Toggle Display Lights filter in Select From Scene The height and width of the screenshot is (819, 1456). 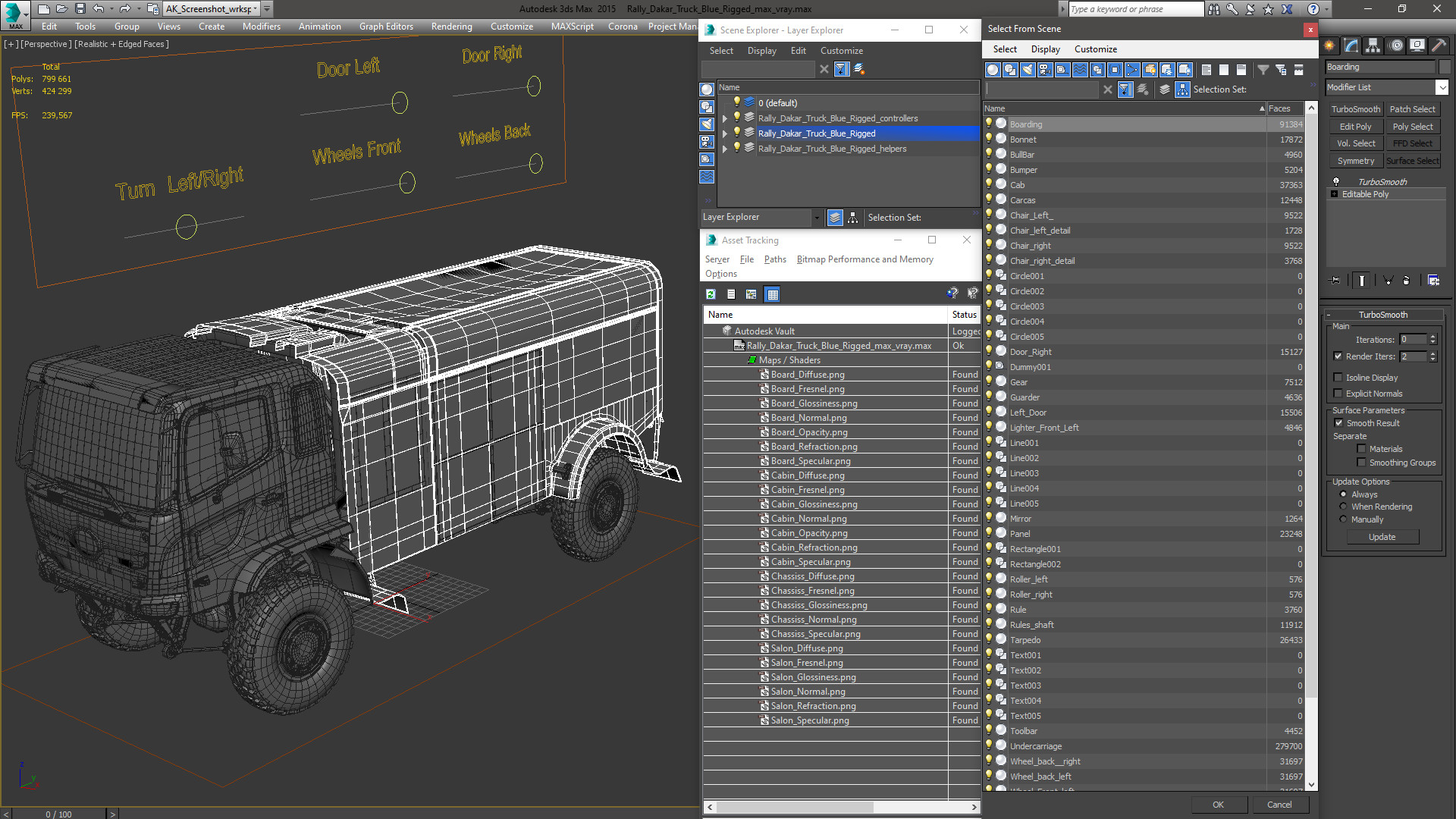click(1028, 70)
